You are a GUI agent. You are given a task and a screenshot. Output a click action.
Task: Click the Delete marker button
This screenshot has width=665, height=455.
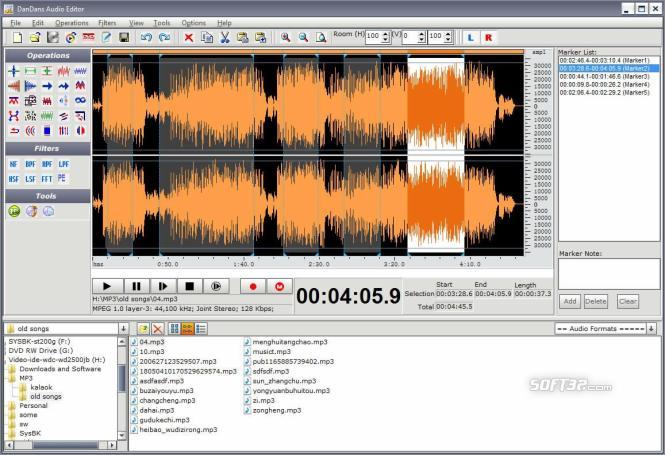(595, 301)
